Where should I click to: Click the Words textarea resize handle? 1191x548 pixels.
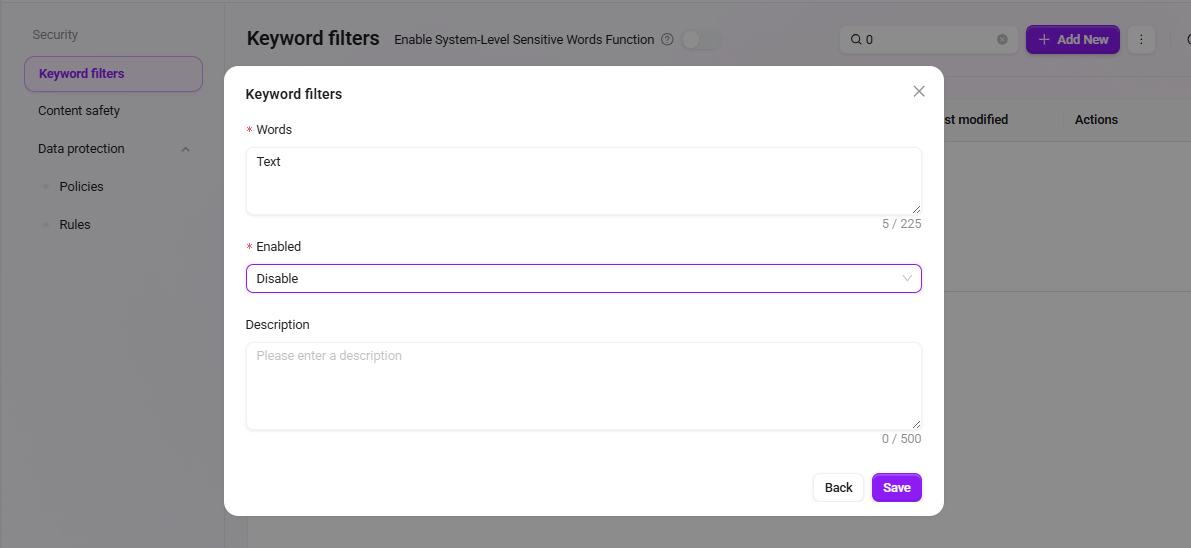[x=916, y=209]
